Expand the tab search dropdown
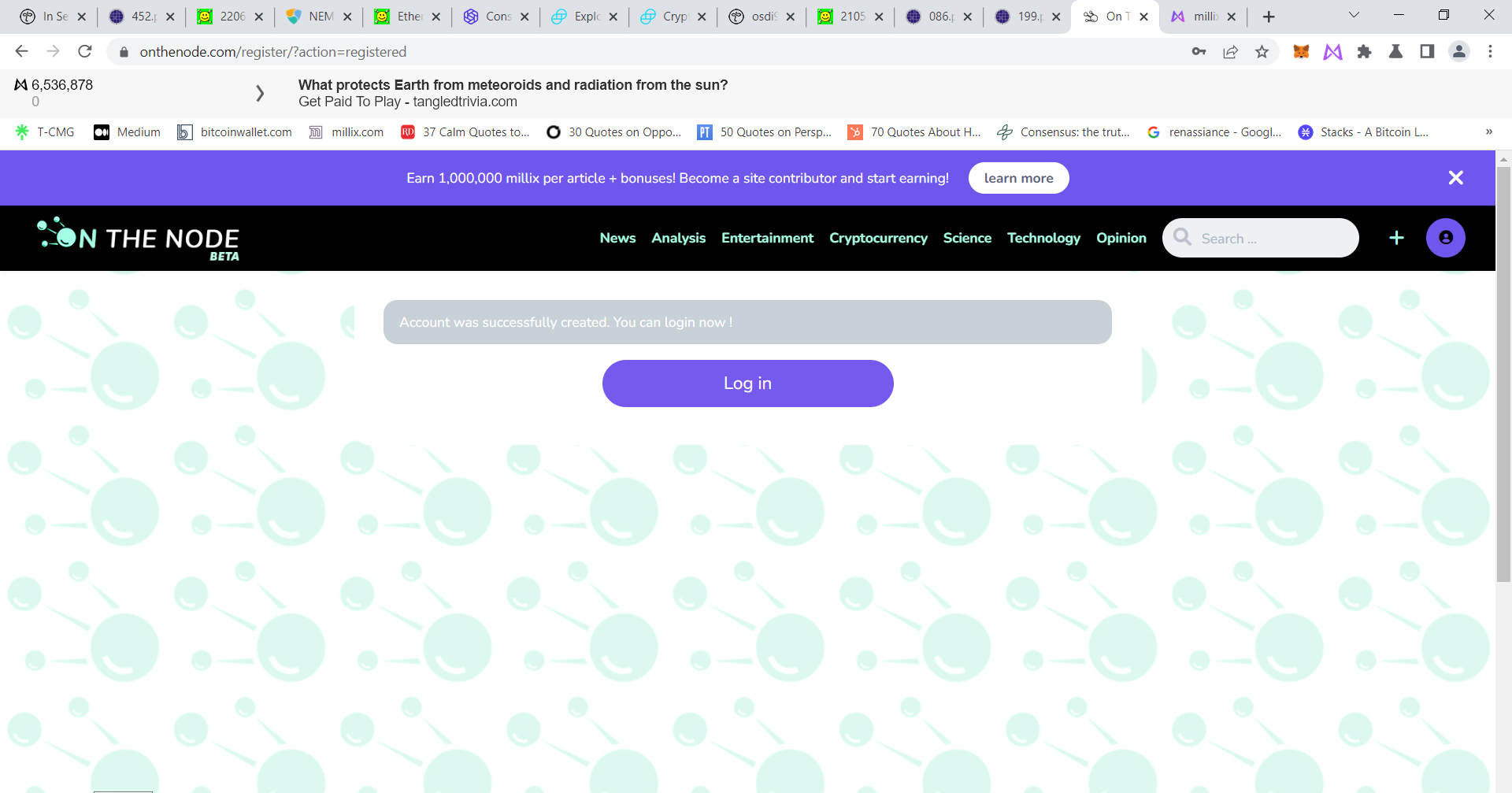Screen dimensions: 1512x793 1354,15
